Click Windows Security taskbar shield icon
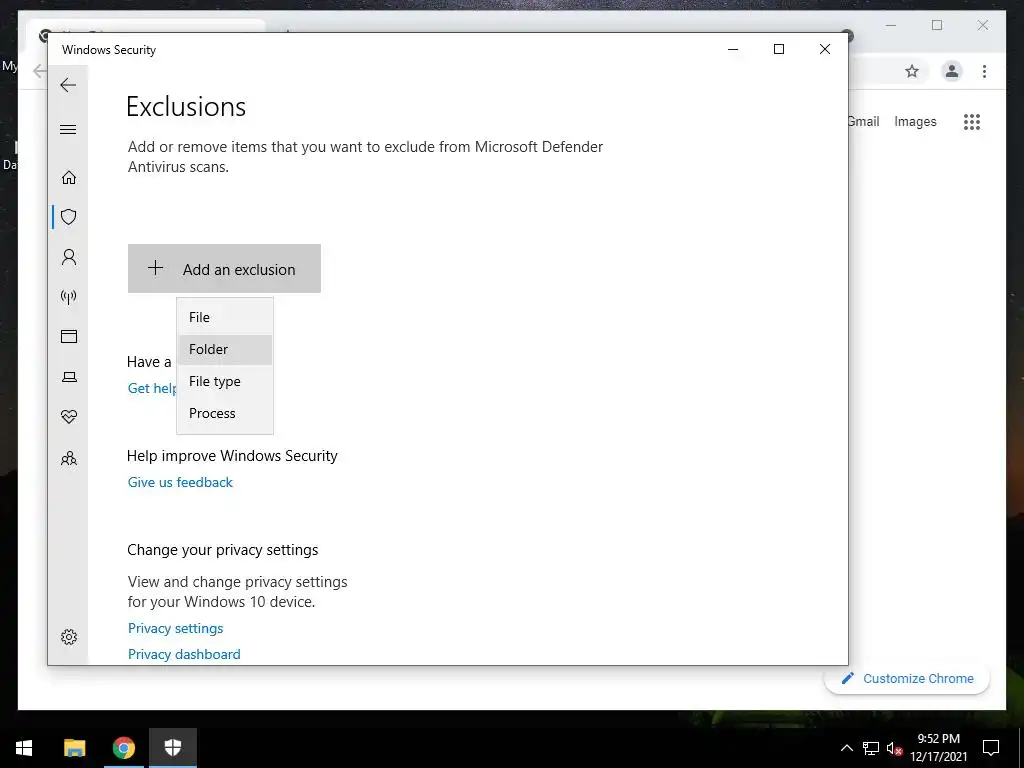 click(x=172, y=748)
